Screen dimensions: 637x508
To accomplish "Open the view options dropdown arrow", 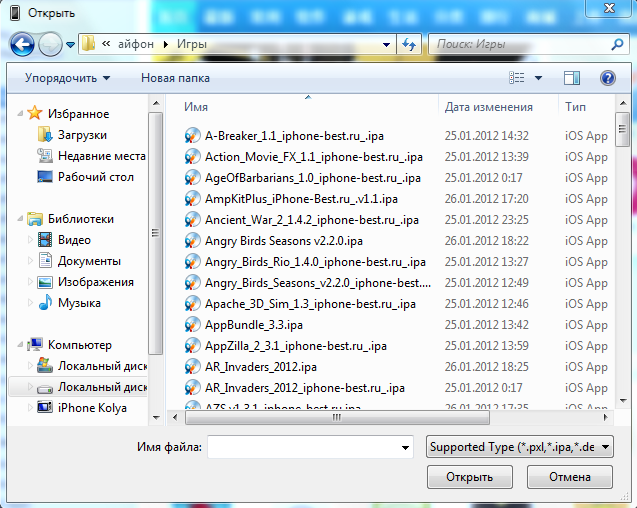I will point(538,78).
